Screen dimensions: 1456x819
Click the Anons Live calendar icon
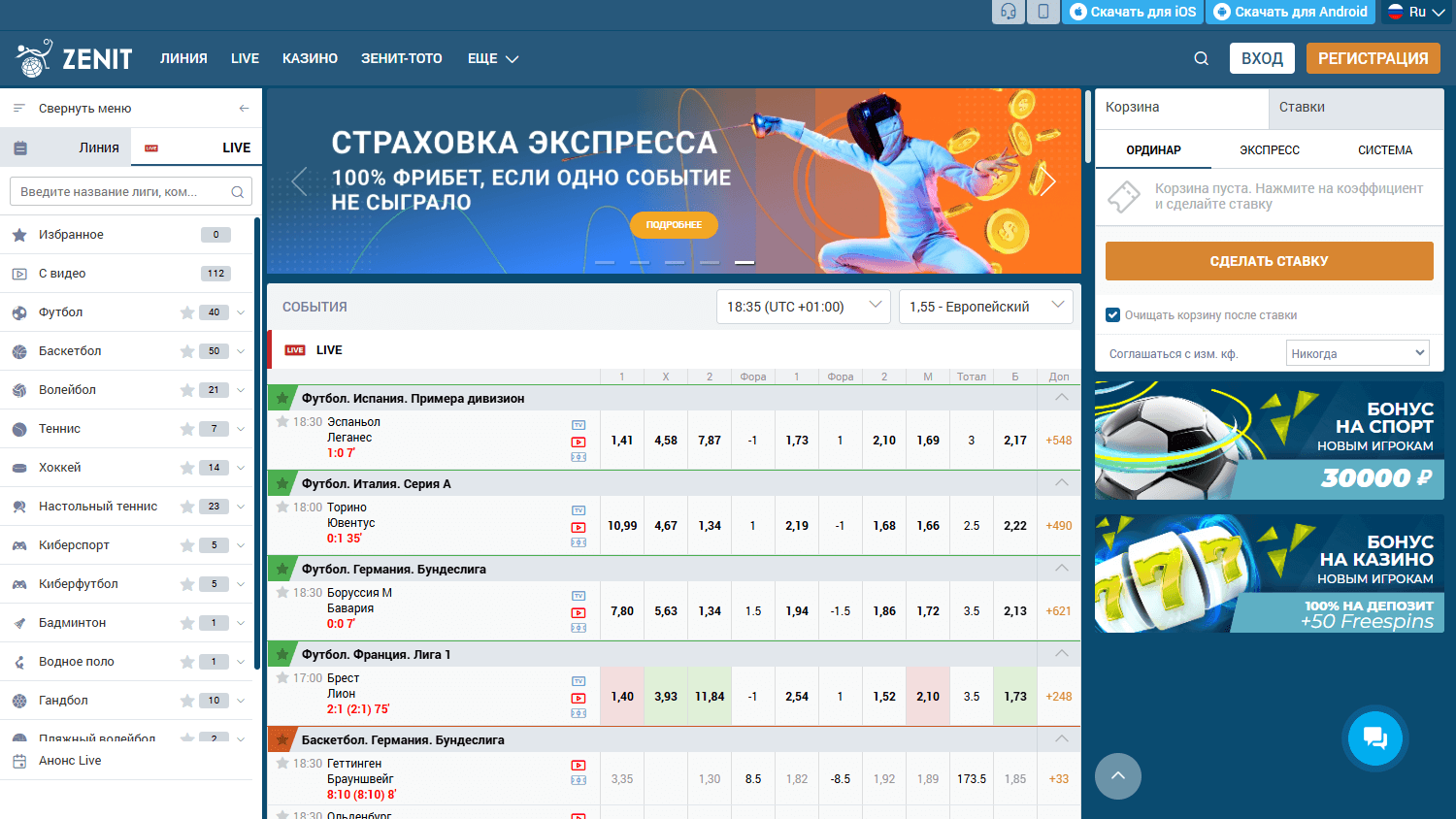19,761
